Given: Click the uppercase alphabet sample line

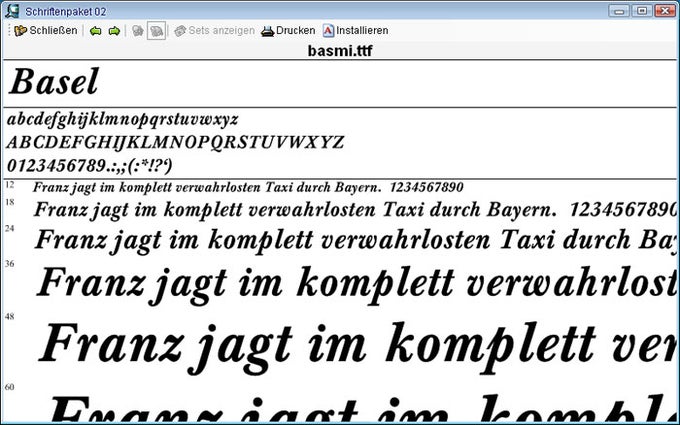Looking at the screenshot, I should pos(176,142).
